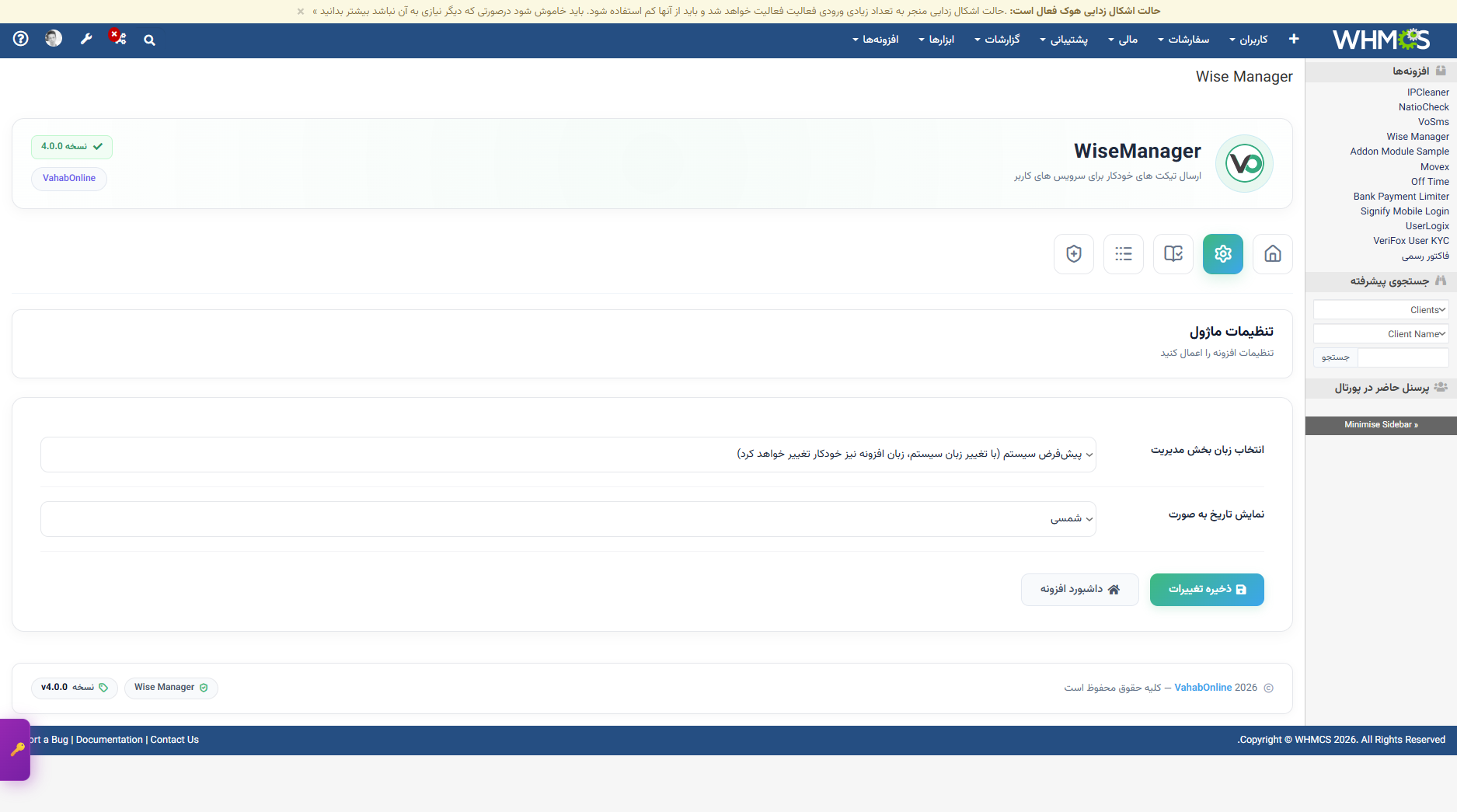1457x812 pixels.
Task: Open the افزونه‌ها navbar menu
Action: click(x=876, y=40)
